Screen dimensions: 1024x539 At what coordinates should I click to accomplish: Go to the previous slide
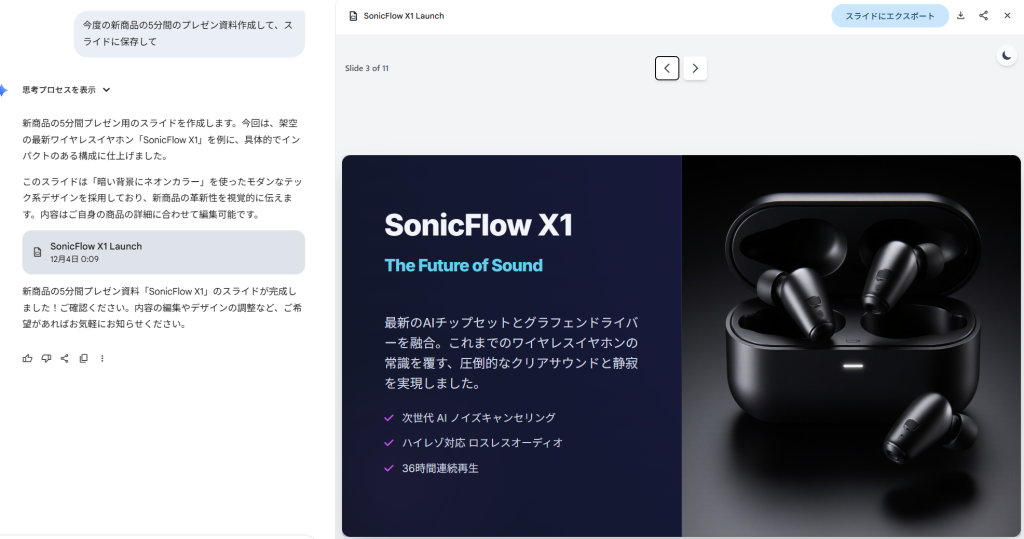click(x=667, y=68)
